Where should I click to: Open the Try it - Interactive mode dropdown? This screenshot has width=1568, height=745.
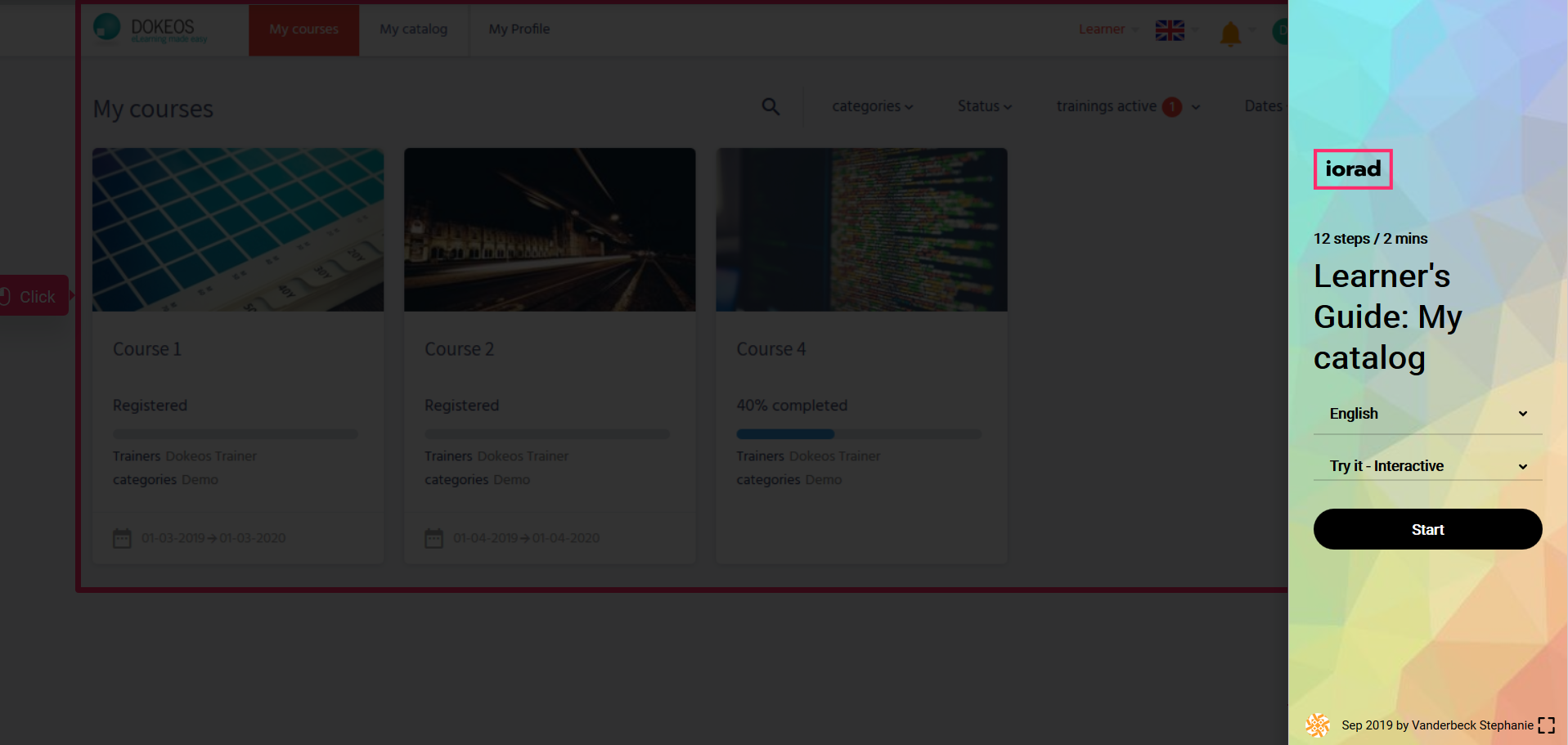[x=1427, y=466]
